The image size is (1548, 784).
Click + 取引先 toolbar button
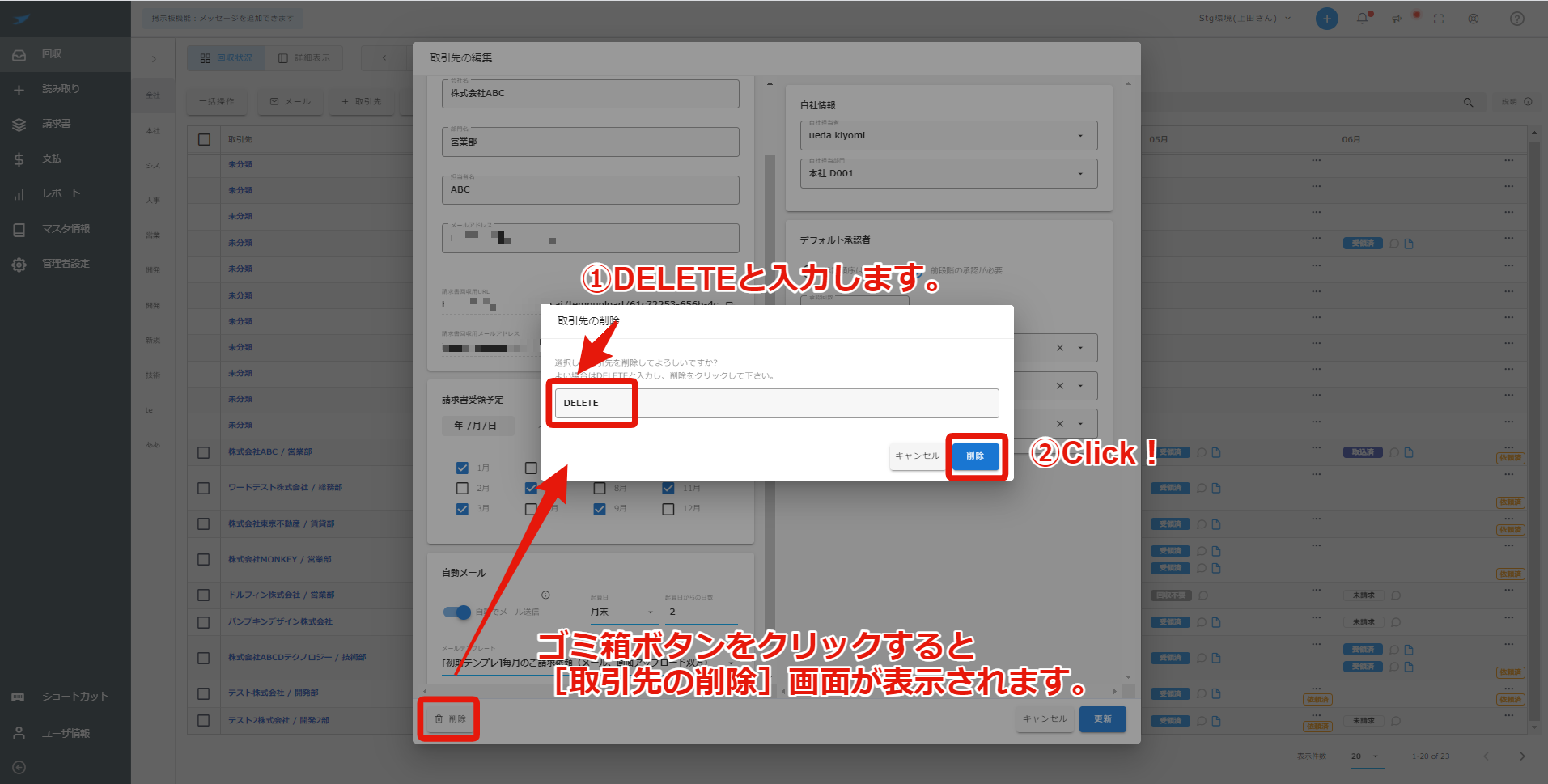tap(361, 102)
